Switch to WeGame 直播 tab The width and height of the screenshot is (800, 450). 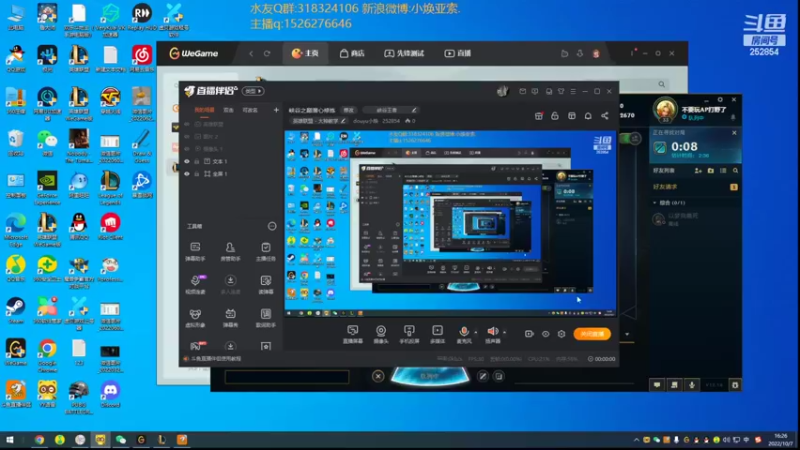coord(458,53)
